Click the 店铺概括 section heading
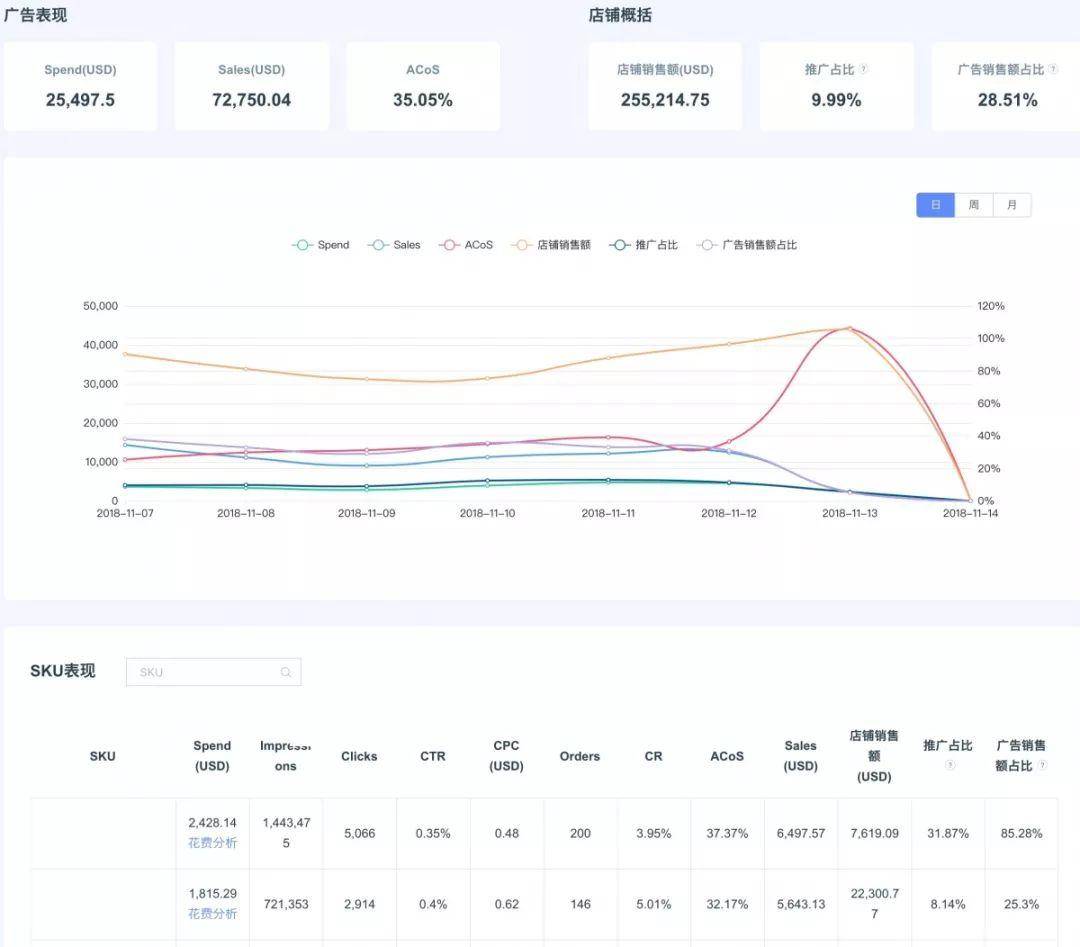 coord(620,15)
